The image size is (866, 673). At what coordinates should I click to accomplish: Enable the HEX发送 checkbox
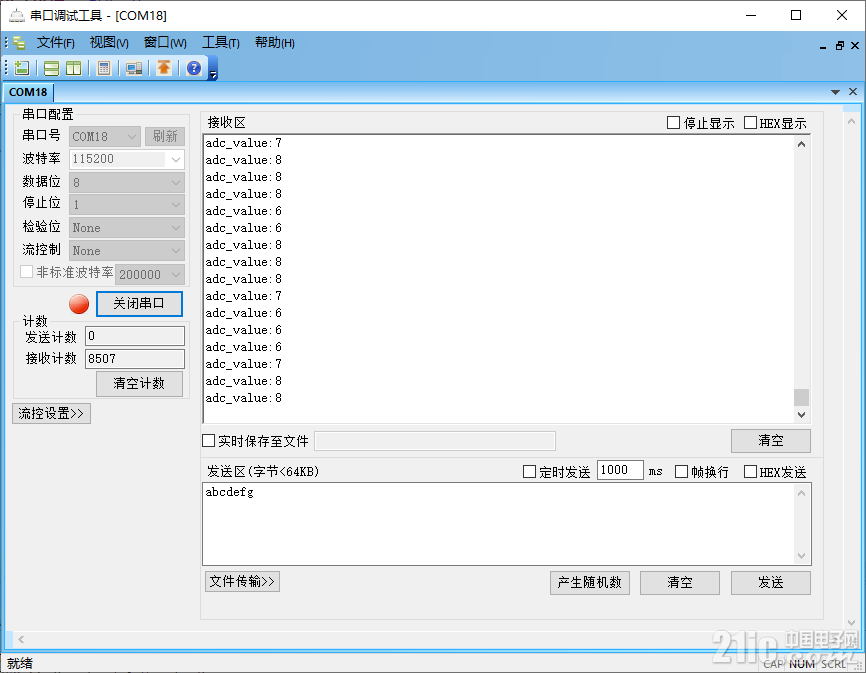[x=750, y=471]
